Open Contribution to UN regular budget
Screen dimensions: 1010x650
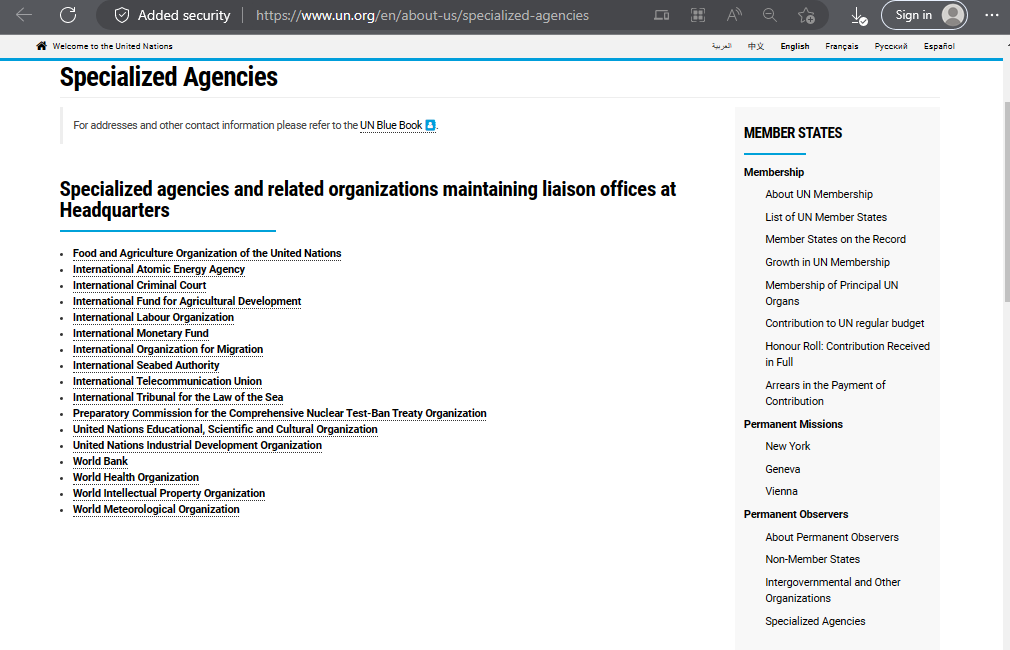tap(844, 323)
